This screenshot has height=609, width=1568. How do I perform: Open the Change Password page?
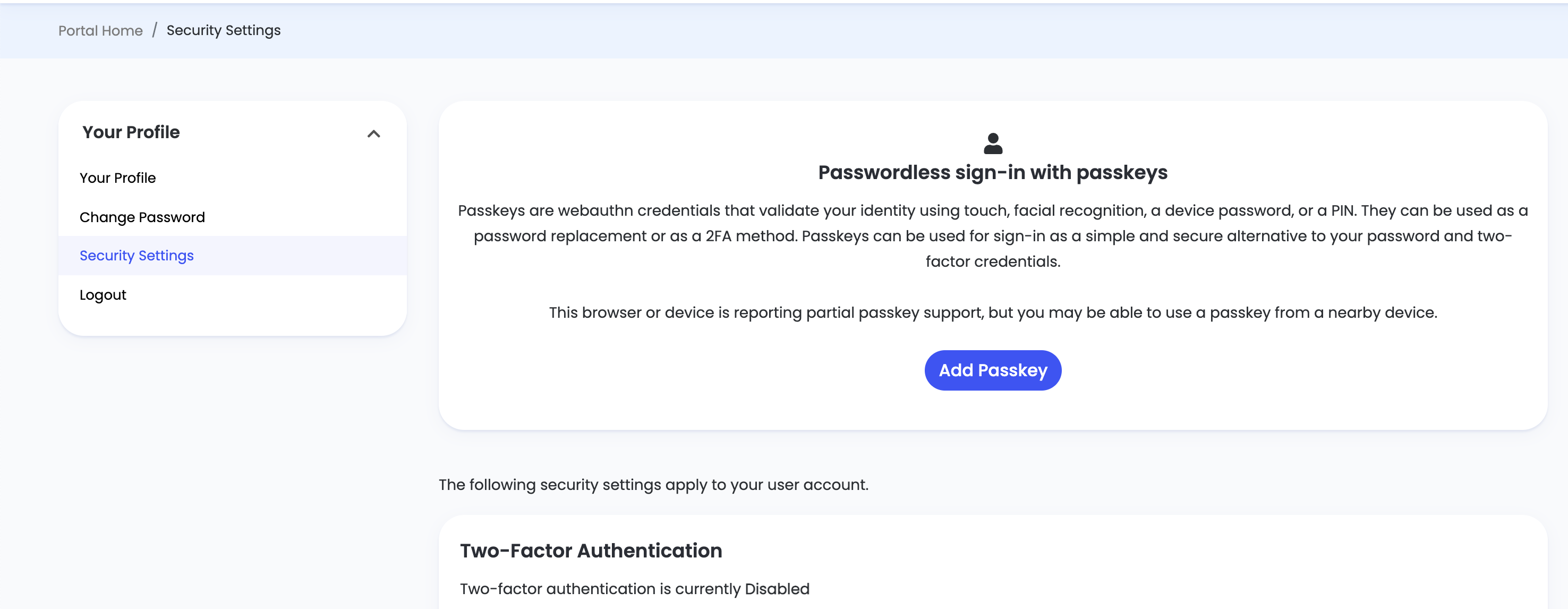(142, 217)
